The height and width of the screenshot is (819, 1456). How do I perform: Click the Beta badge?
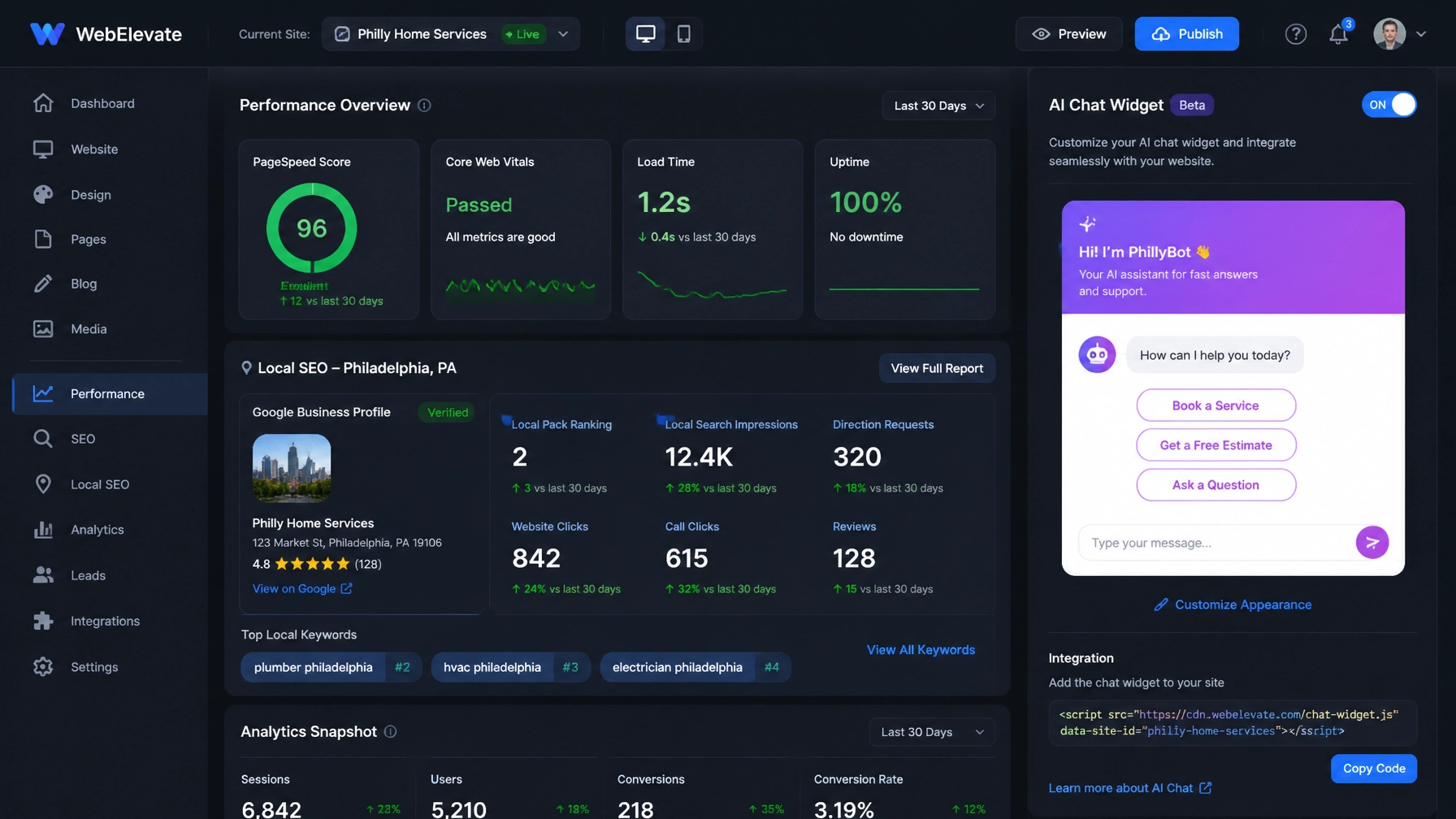(x=1192, y=105)
